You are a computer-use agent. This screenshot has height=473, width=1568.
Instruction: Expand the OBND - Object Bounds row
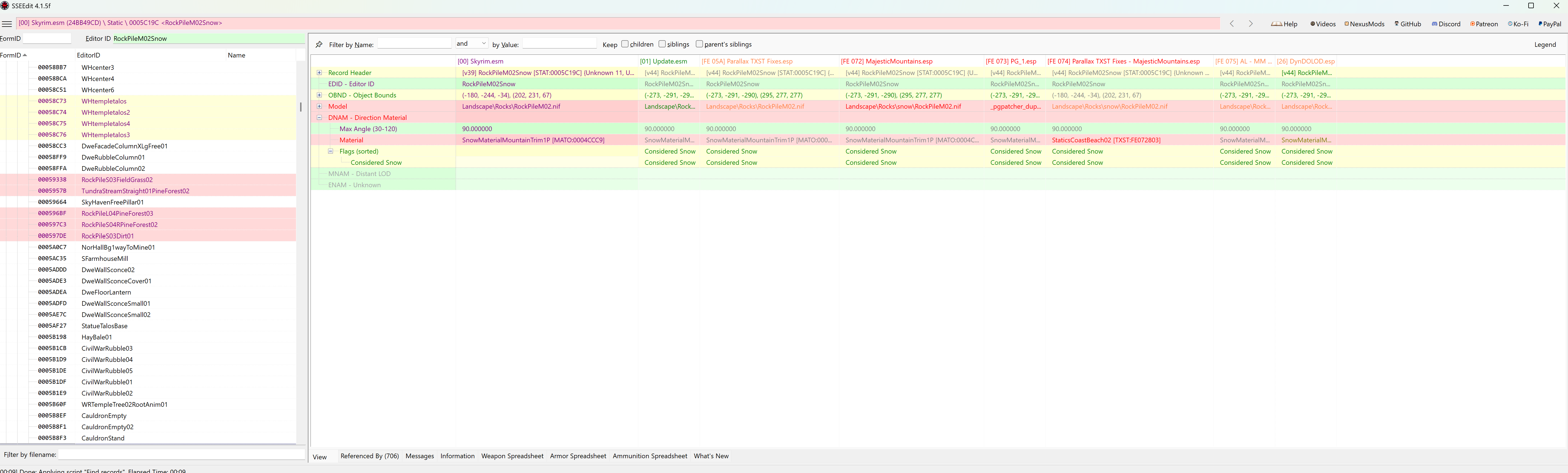click(319, 95)
